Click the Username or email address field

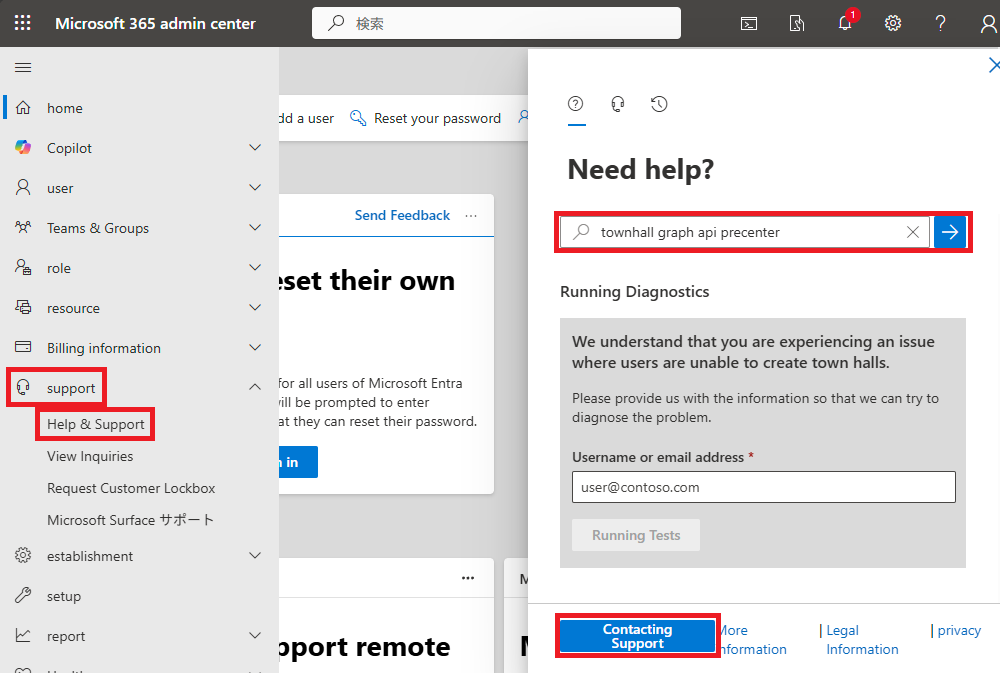click(763, 487)
